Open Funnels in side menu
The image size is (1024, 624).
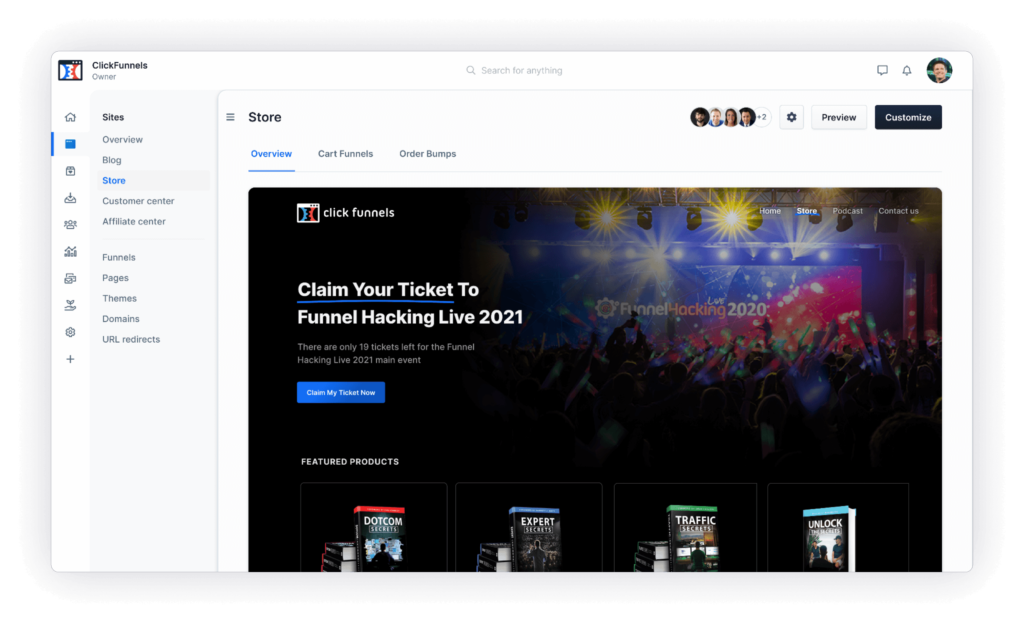pyautogui.click(x=119, y=258)
